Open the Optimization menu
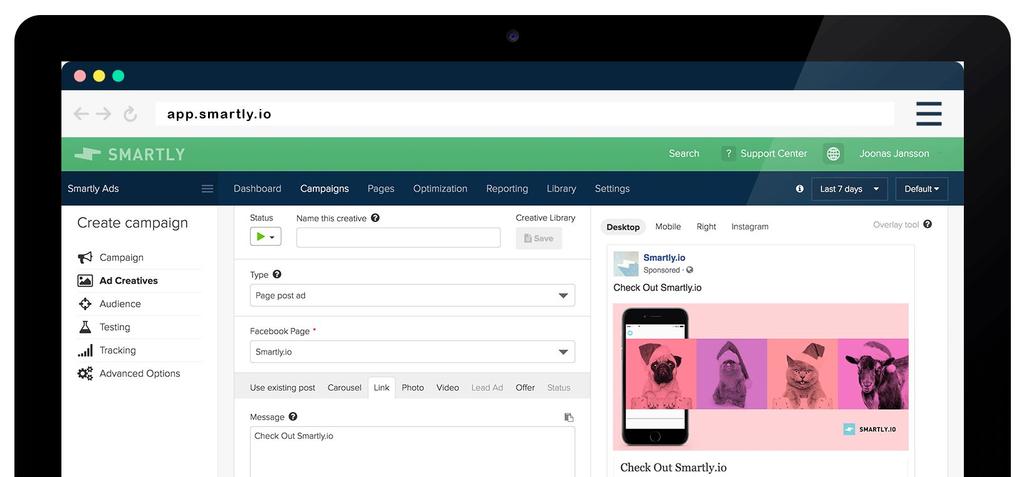This screenshot has width=1024, height=477. (x=440, y=188)
